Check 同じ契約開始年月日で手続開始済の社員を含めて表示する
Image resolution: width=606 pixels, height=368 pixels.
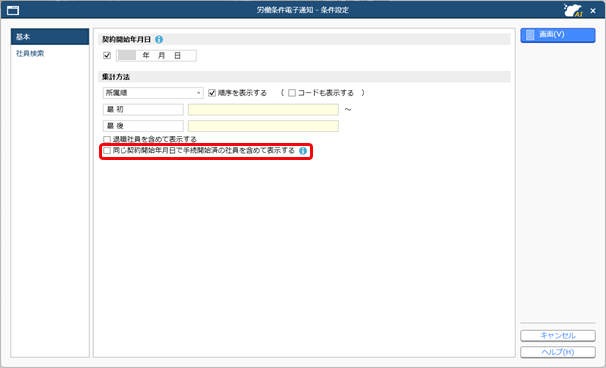107,151
